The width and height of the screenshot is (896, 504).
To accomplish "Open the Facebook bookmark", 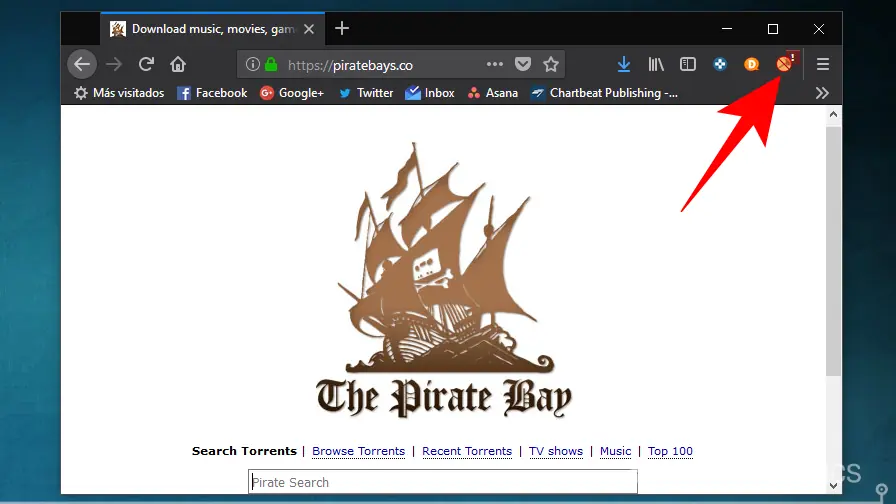I will pyautogui.click(x=212, y=93).
